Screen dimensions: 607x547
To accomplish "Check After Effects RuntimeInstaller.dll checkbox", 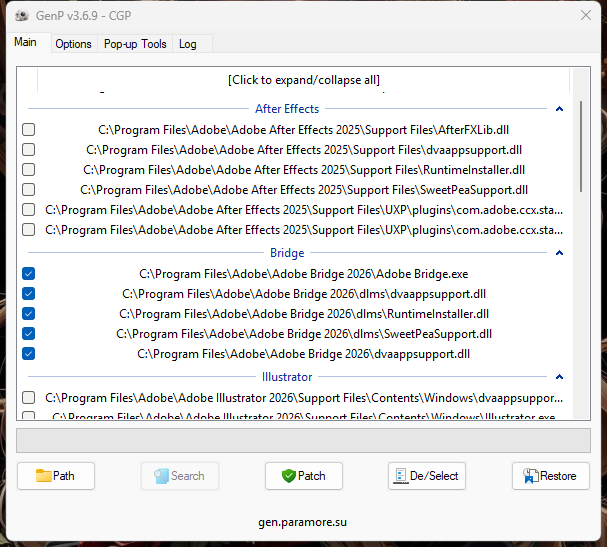I will (x=29, y=170).
